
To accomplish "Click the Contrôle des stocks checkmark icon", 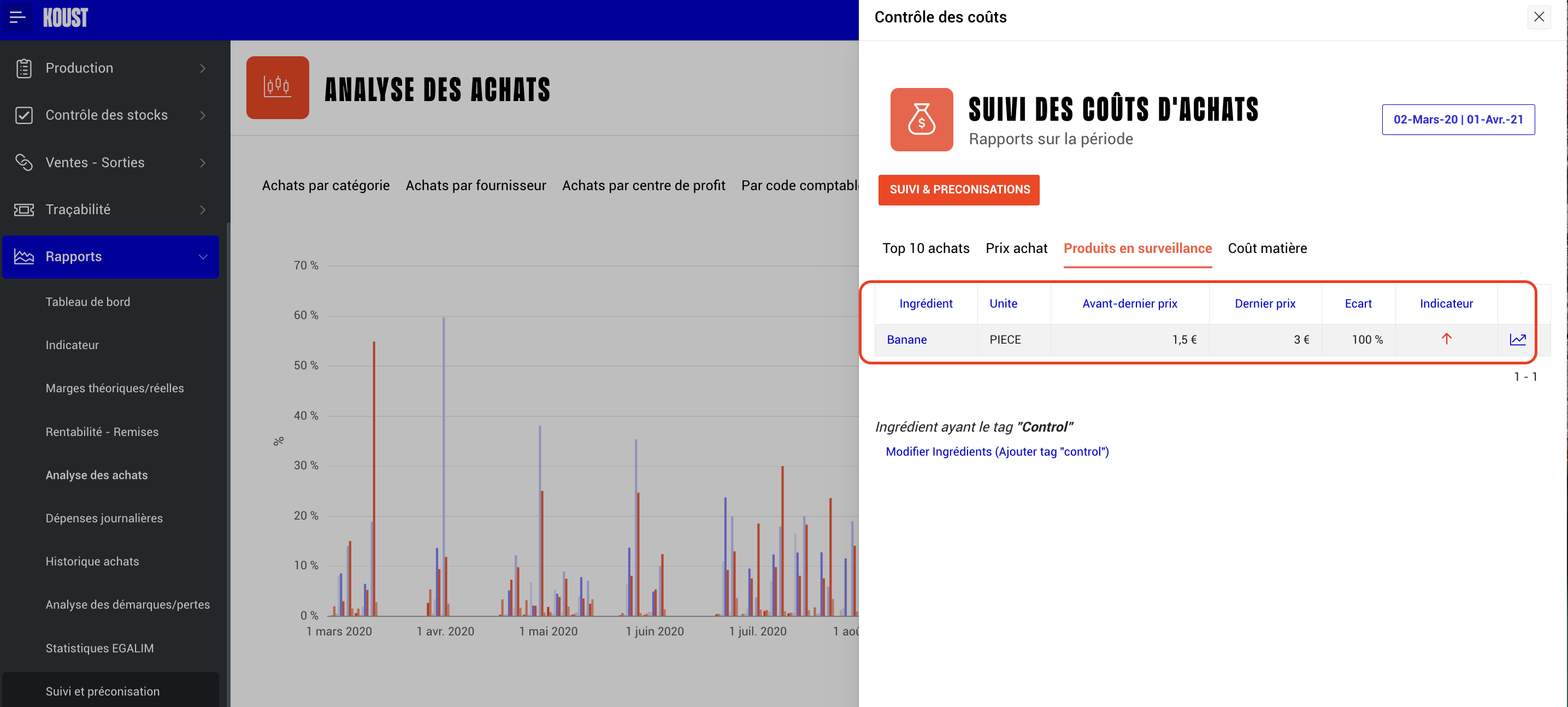I will pos(23,115).
